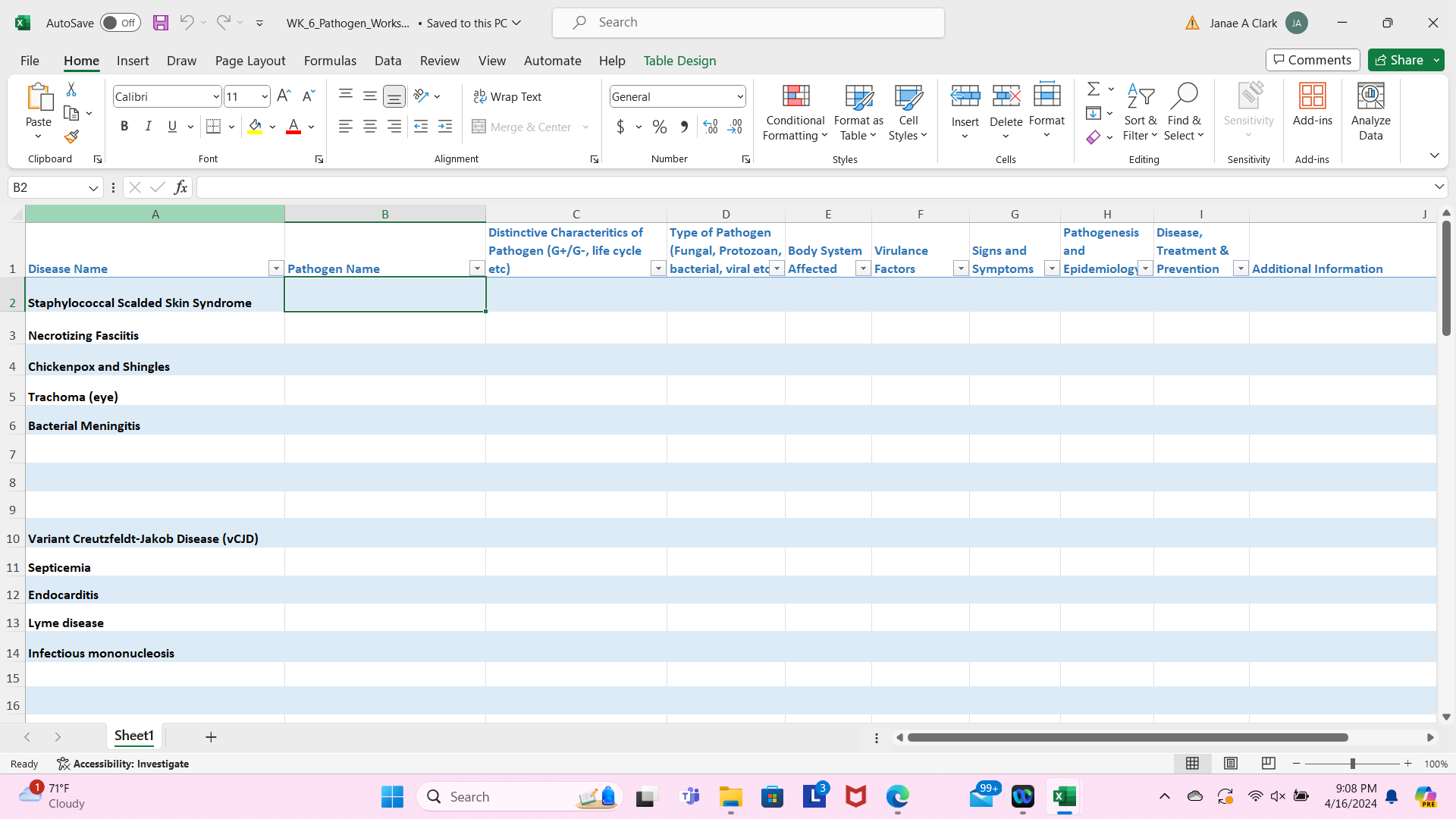Open the Font Color swatch picker
The height and width of the screenshot is (819, 1456).
(x=293, y=126)
